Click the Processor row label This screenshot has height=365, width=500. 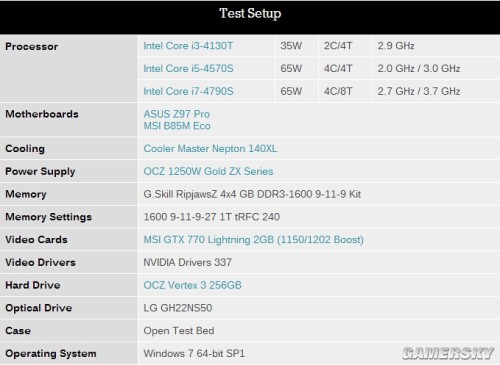32,46
